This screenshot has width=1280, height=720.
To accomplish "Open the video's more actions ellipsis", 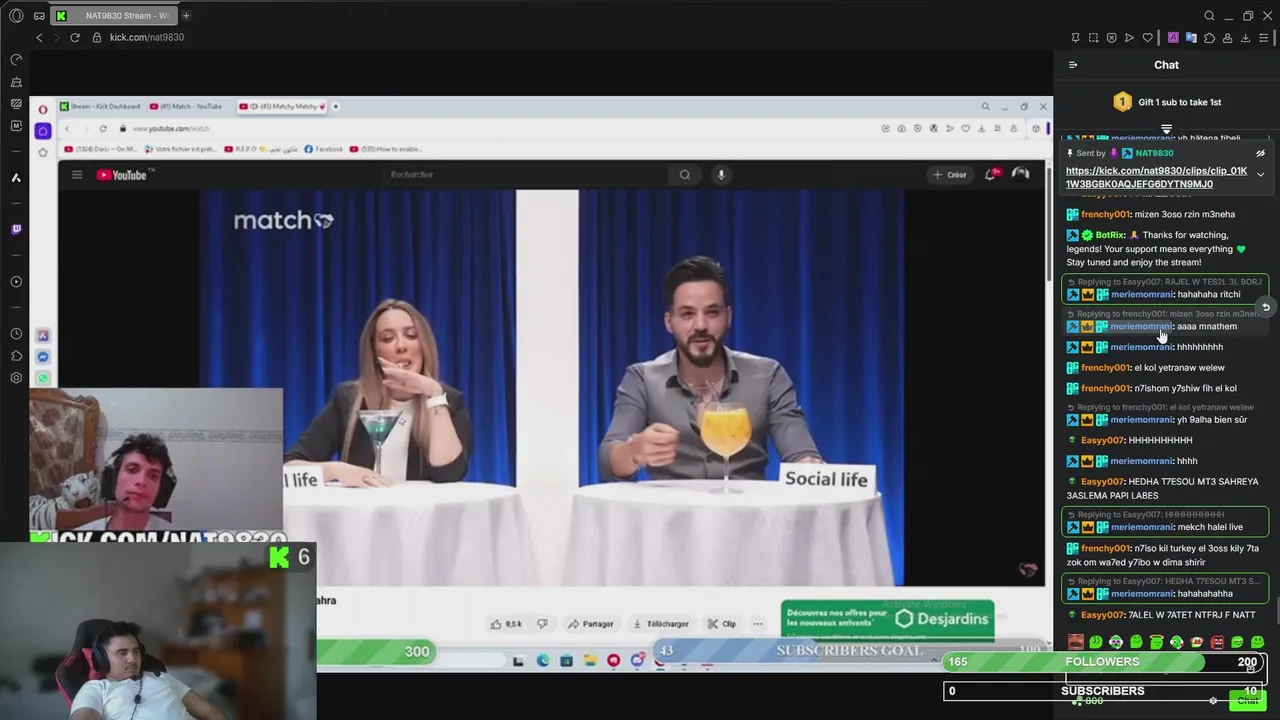I will click(x=758, y=624).
